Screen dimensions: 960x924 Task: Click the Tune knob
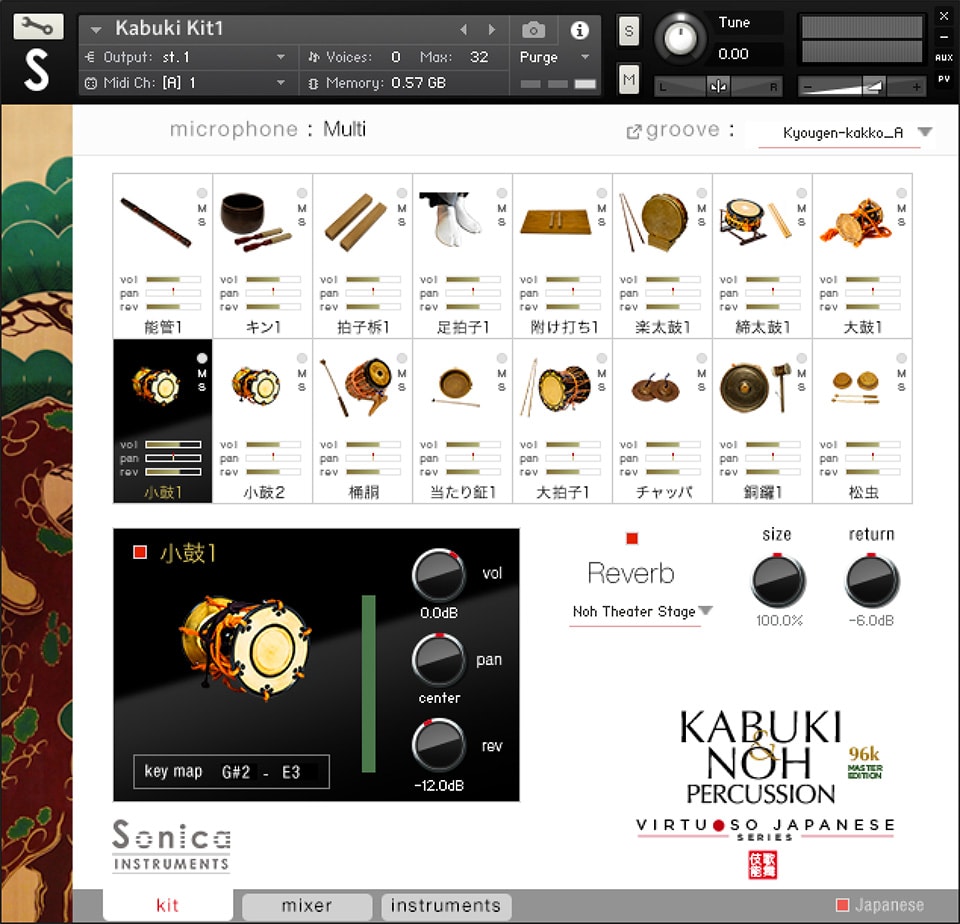[x=680, y=38]
